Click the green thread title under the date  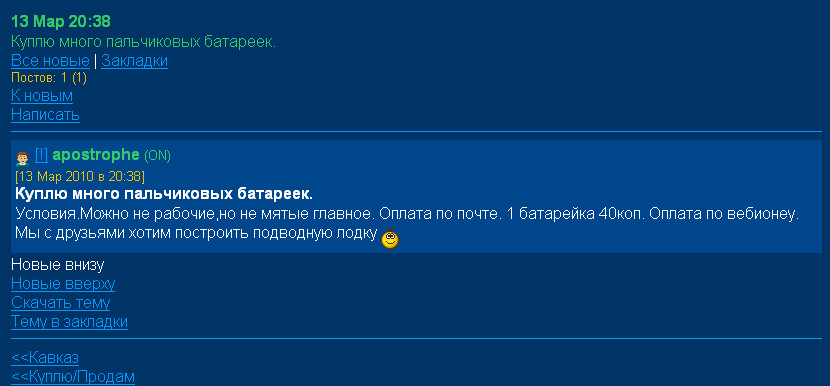click(143, 42)
